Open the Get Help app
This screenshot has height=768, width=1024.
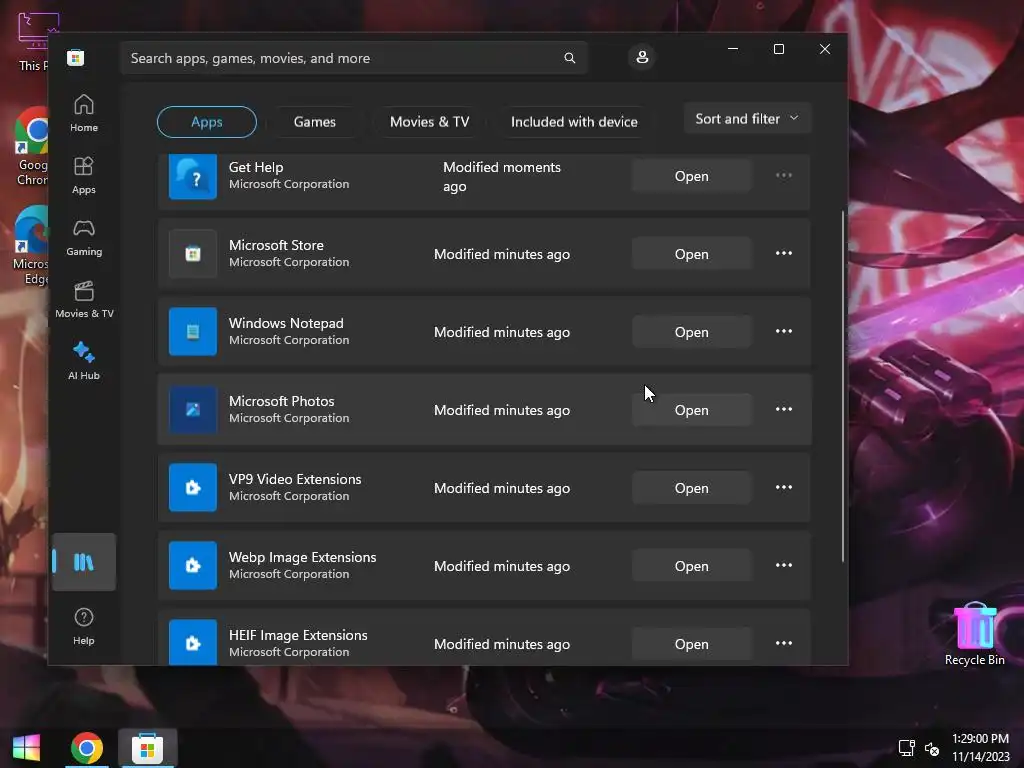tap(692, 176)
